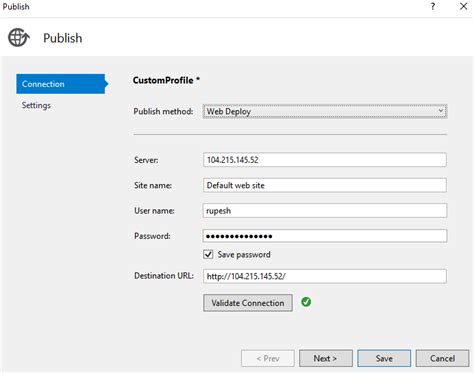Close the Publish dialog window

click(463, 6)
